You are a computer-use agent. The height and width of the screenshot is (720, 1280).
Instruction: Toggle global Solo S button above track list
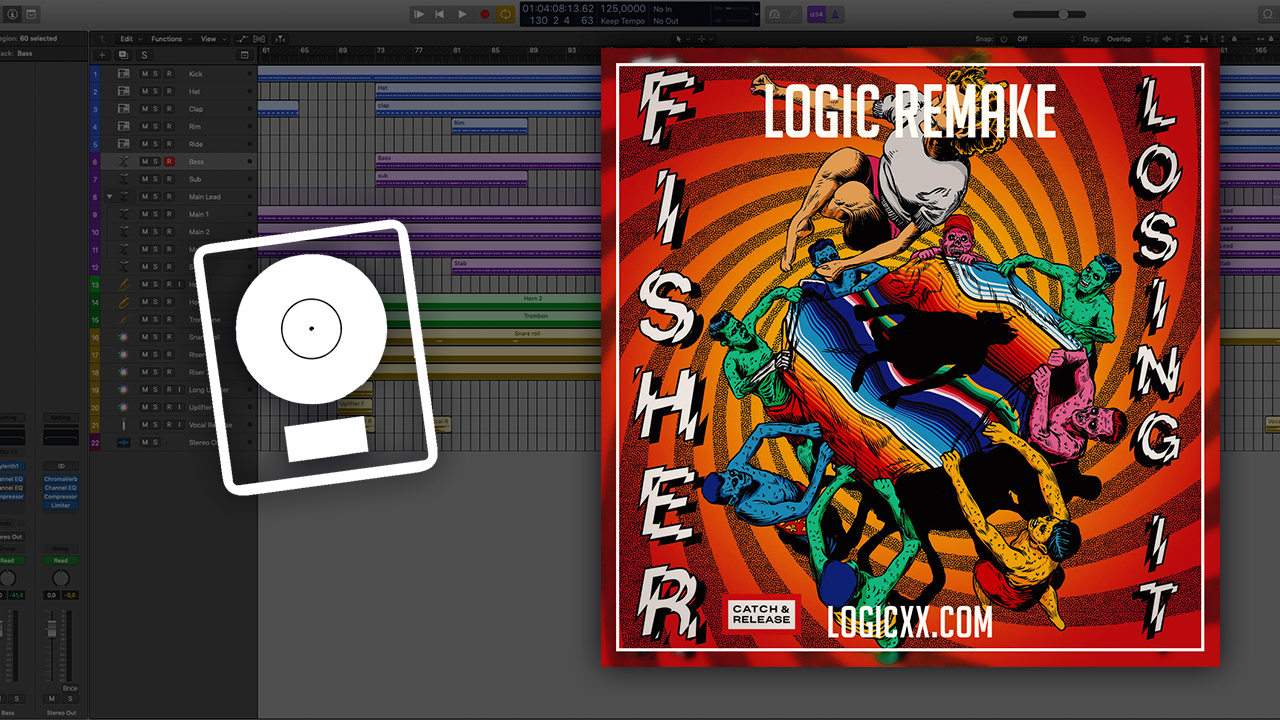144,55
